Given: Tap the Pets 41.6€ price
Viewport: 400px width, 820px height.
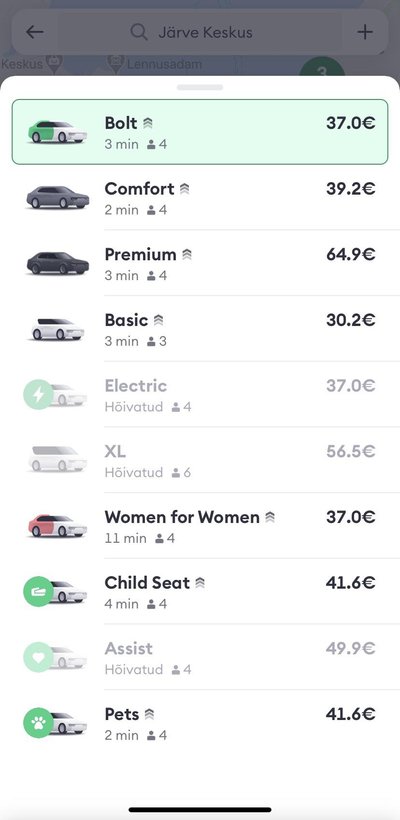Looking at the screenshot, I should click(x=350, y=714).
